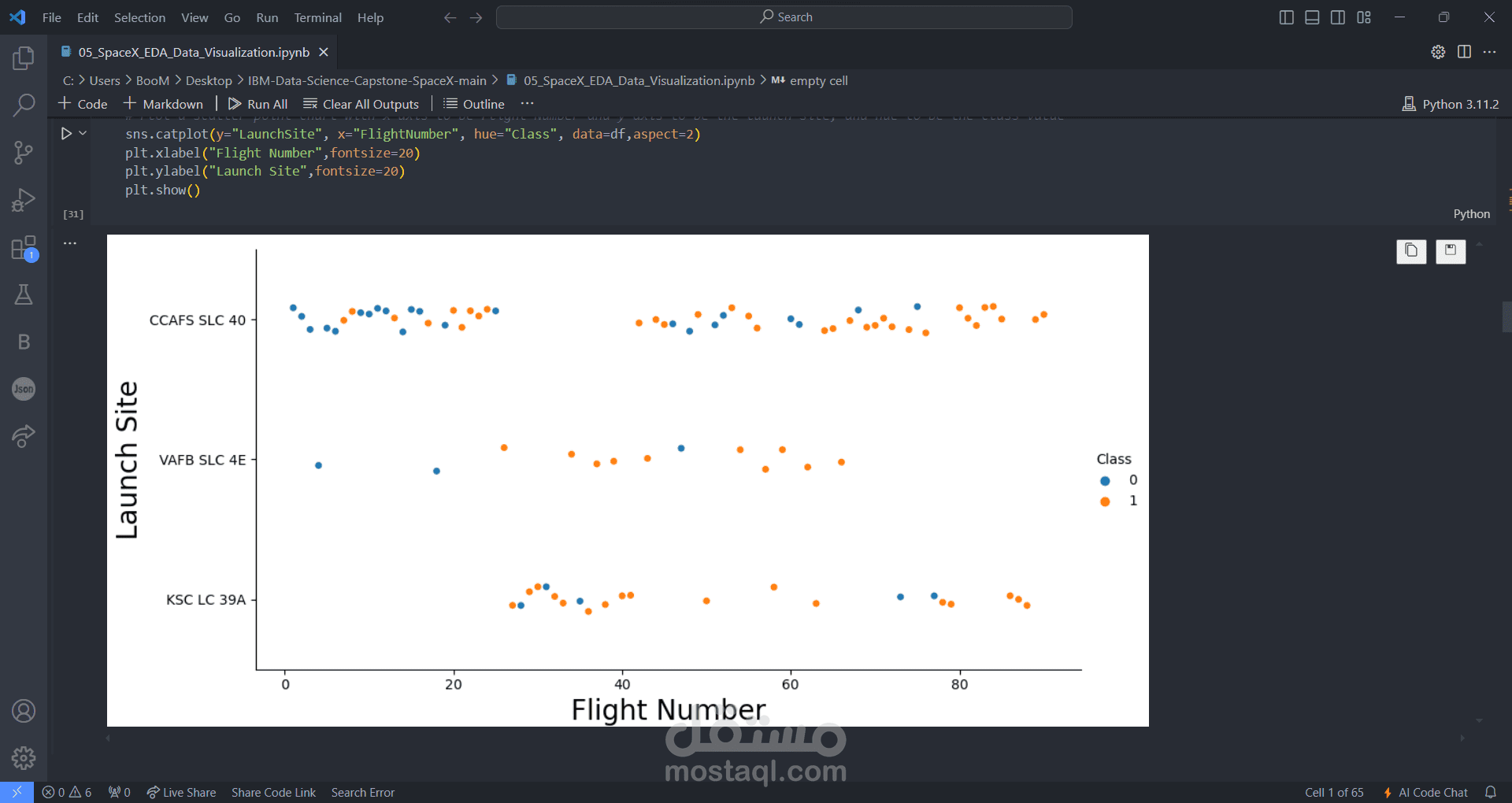Open the Terminal menu
The image size is (1512, 803).
click(x=317, y=17)
